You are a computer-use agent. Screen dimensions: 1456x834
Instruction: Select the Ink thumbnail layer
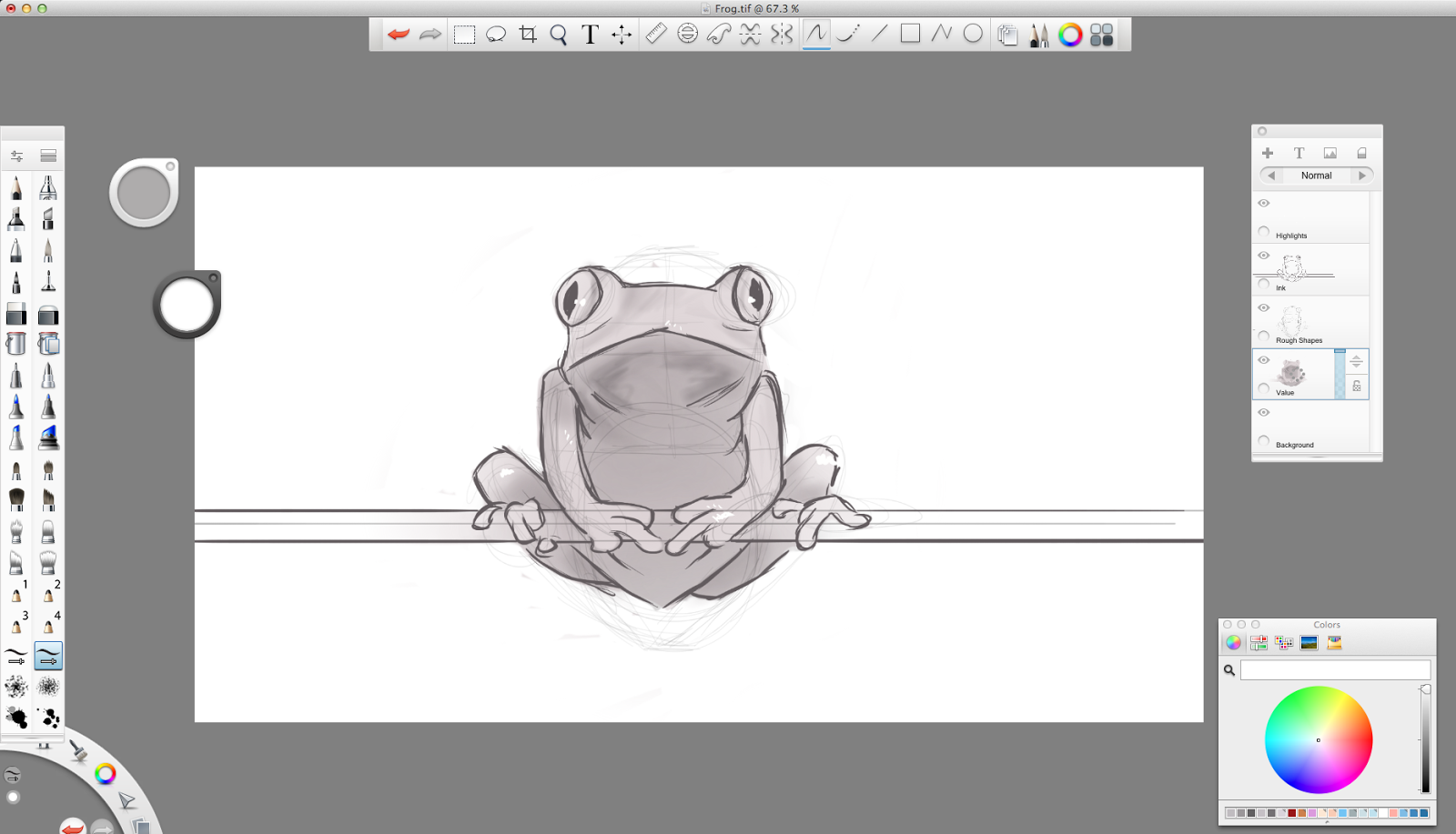point(1292,268)
